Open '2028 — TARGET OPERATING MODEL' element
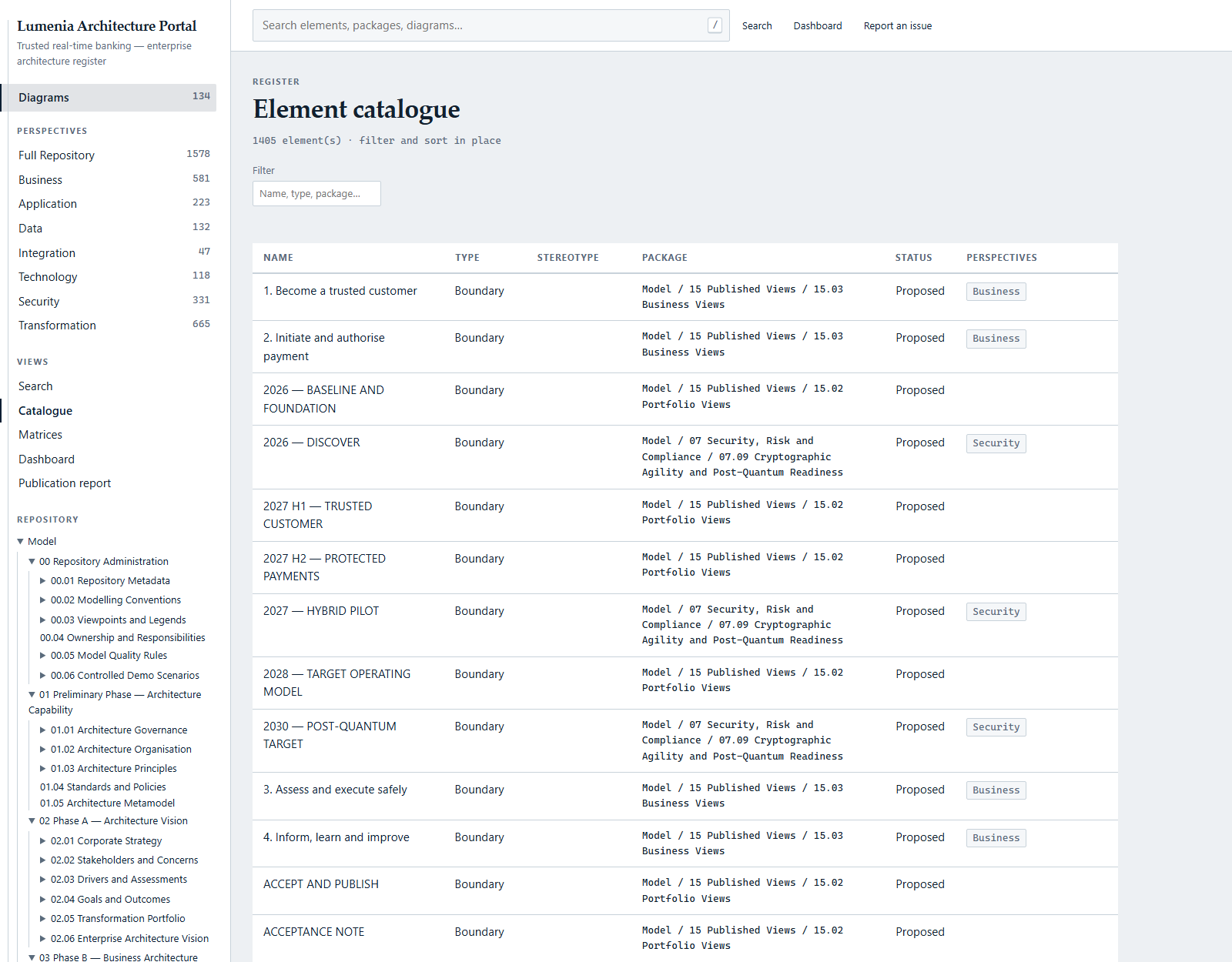The image size is (1232, 962). point(336,683)
